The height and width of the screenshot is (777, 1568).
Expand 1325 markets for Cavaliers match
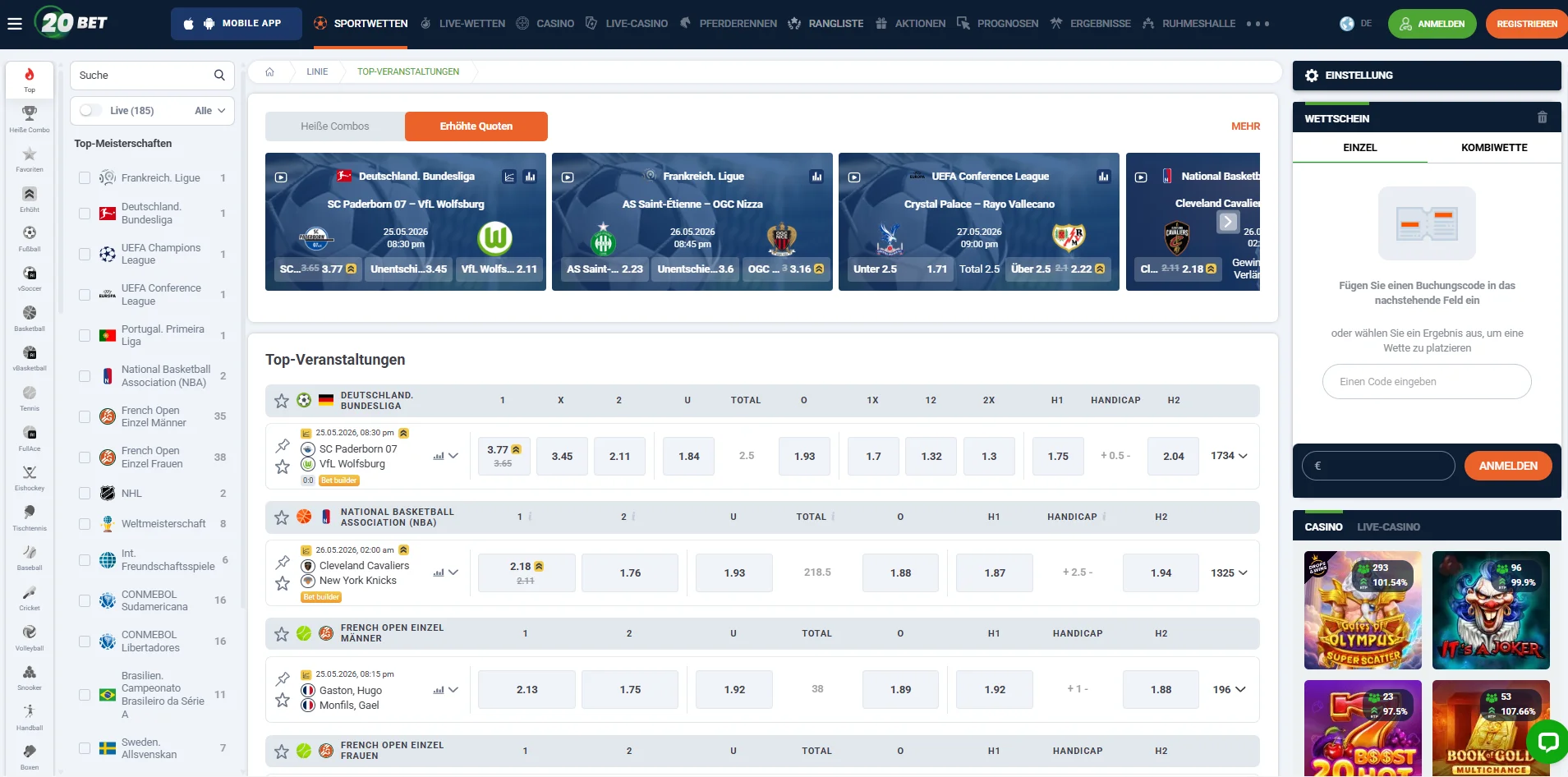(x=1229, y=573)
